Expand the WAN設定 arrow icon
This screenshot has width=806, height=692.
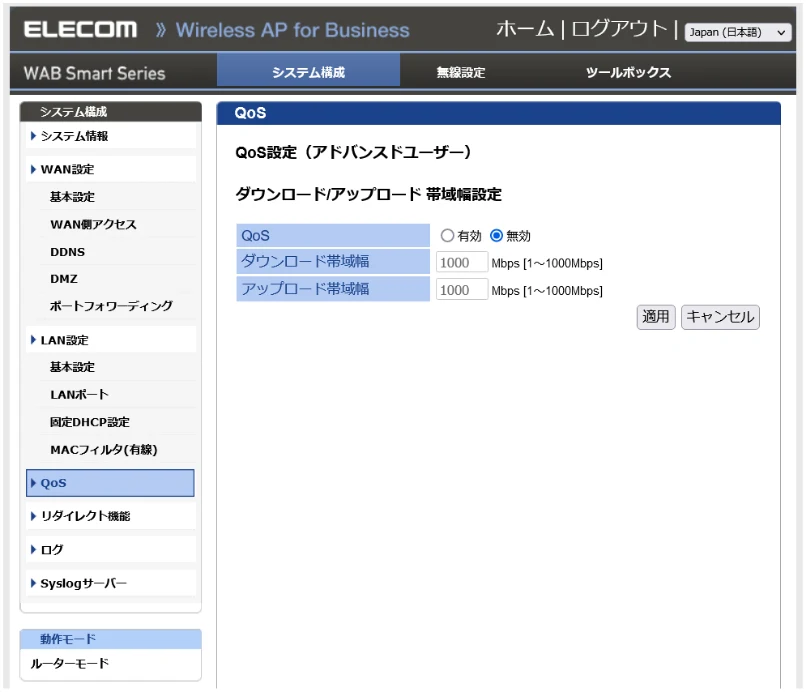[x=33, y=169]
